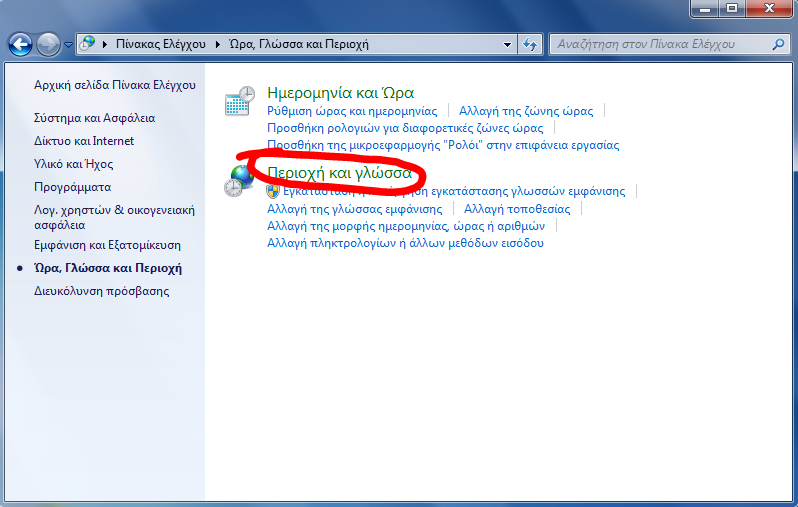The height and width of the screenshot is (507, 798).
Task: Click inside the Αναζήτηση στον Πίνακα Ελέγχου search field
Action: pos(660,44)
